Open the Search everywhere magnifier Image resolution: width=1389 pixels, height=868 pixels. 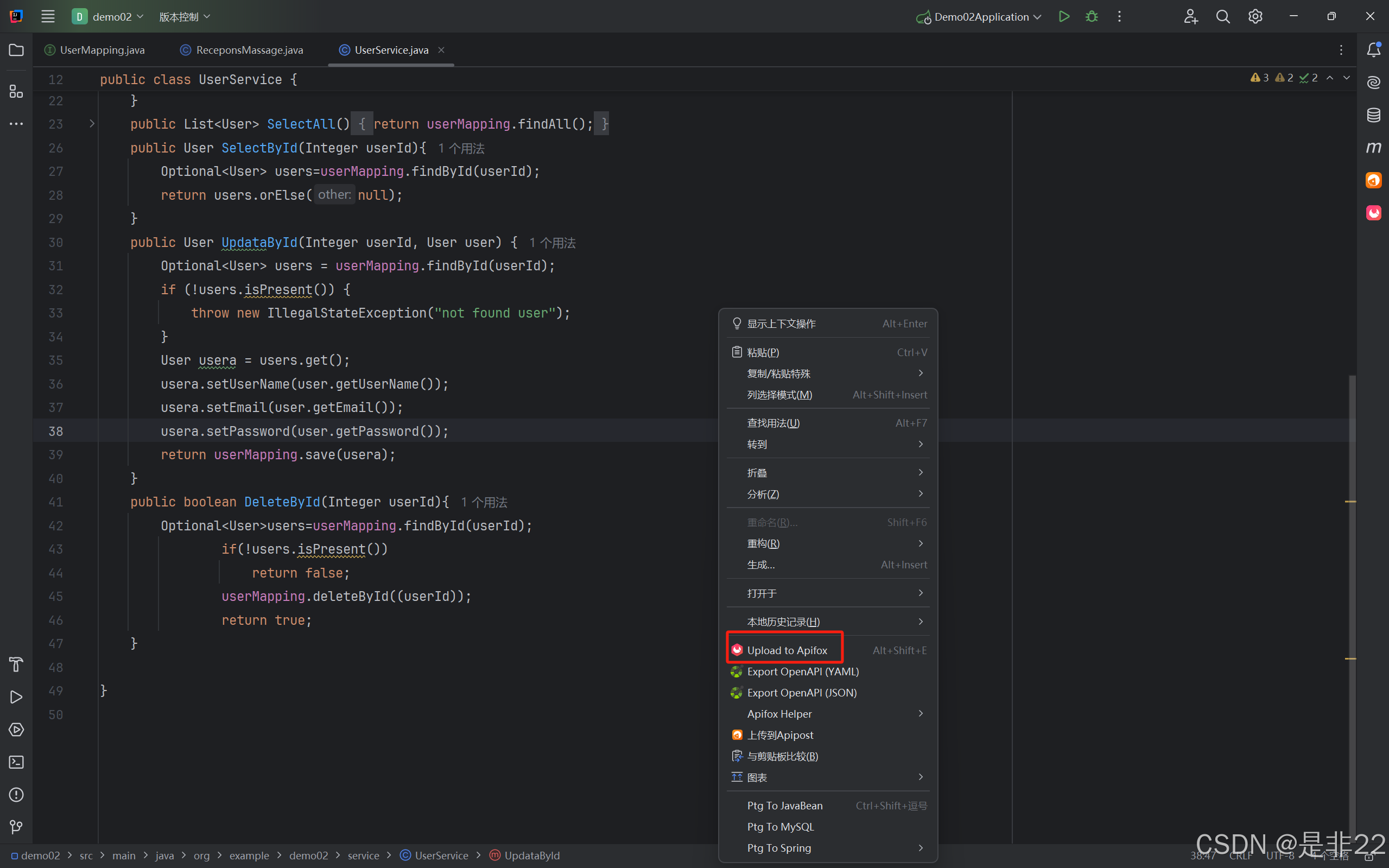click(1223, 16)
